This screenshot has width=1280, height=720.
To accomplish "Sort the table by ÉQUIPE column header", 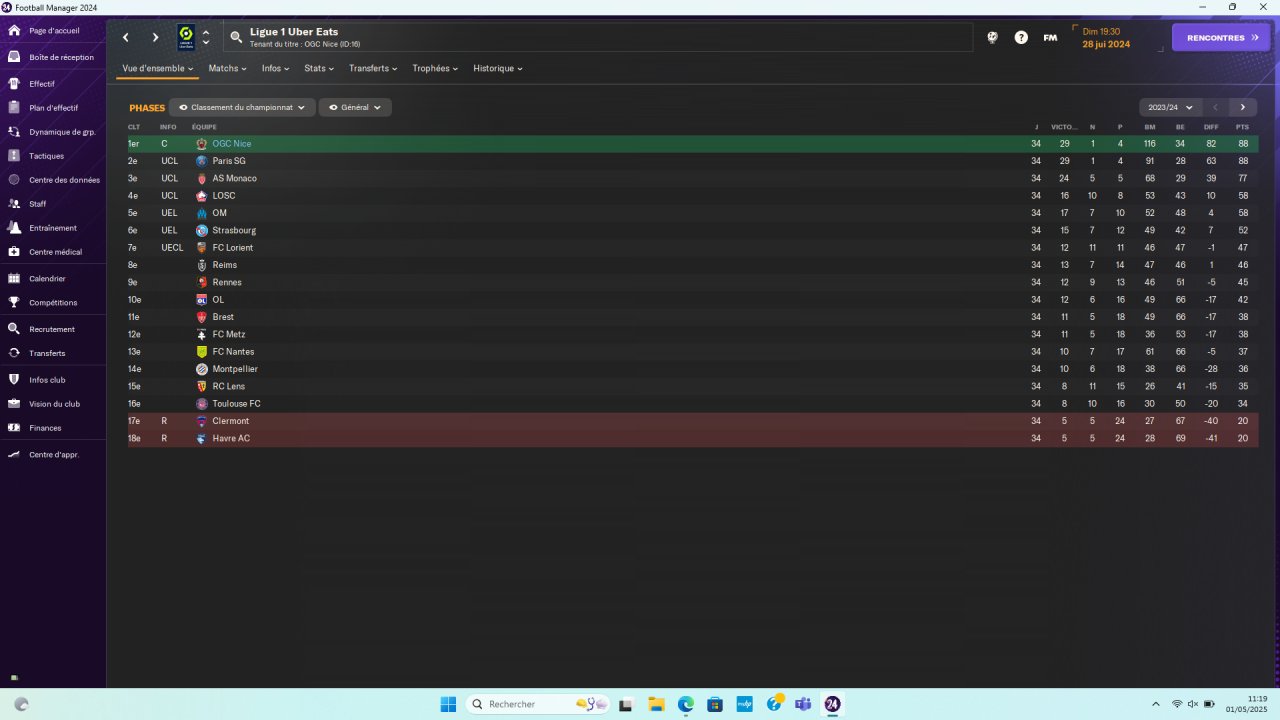I will coord(204,127).
